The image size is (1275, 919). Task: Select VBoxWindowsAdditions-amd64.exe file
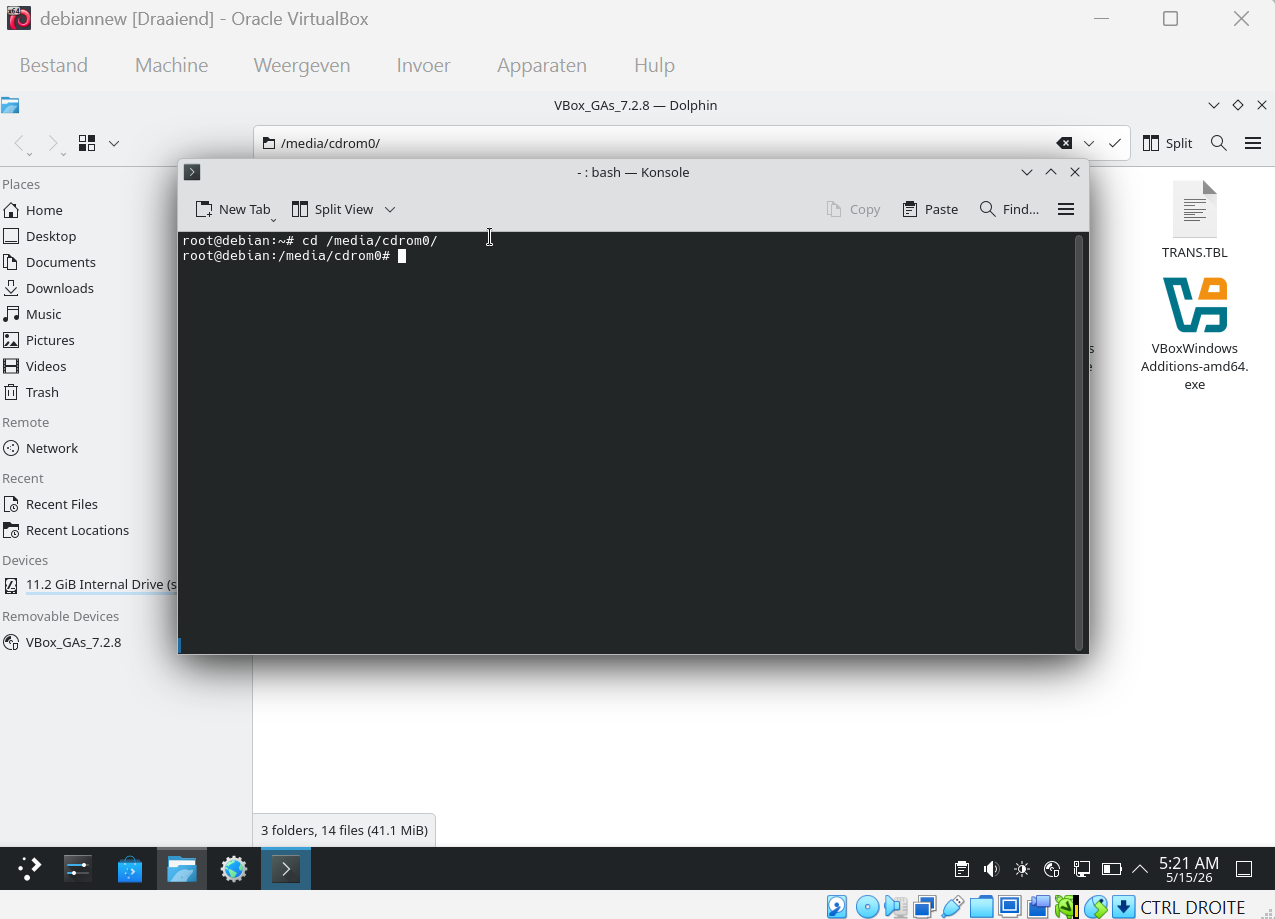pos(1194,334)
